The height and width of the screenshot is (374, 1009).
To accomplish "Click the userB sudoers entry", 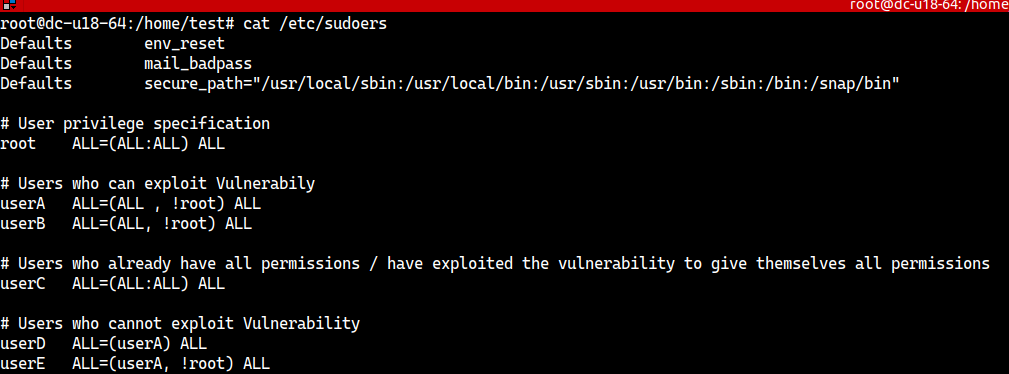I will pyautogui.click(x=126, y=223).
